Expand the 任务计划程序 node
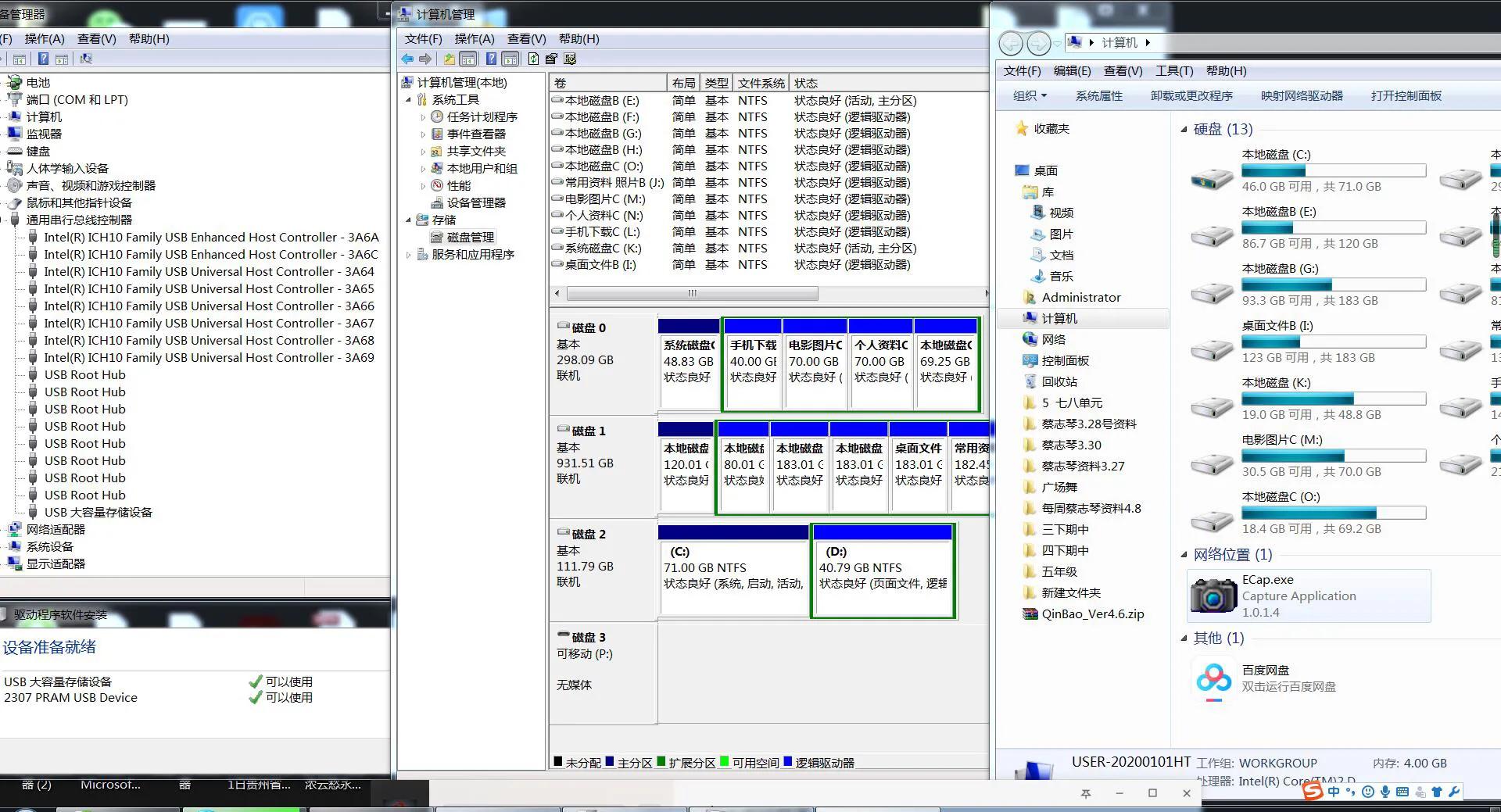The height and width of the screenshot is (812, 1501). [x=423, y=117]
